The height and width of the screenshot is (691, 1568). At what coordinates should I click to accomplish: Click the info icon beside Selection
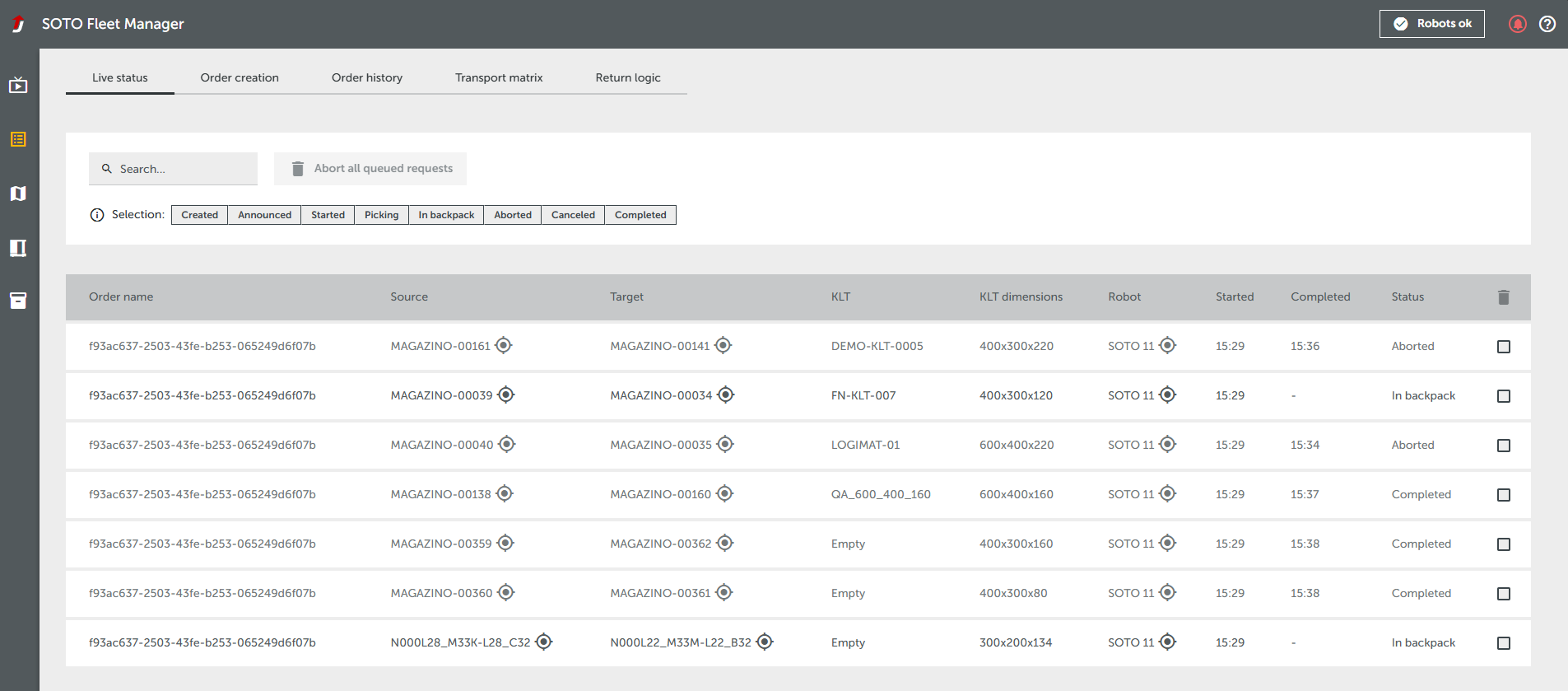(97, 215)
